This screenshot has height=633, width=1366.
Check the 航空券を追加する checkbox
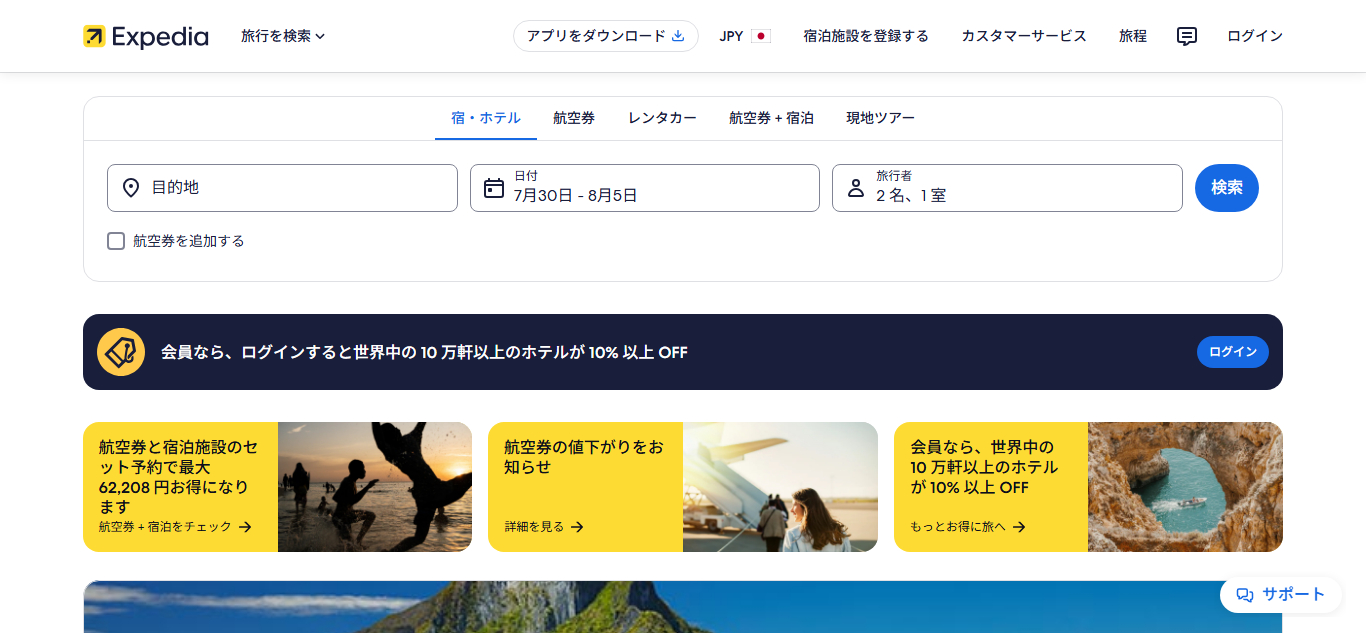116,241
